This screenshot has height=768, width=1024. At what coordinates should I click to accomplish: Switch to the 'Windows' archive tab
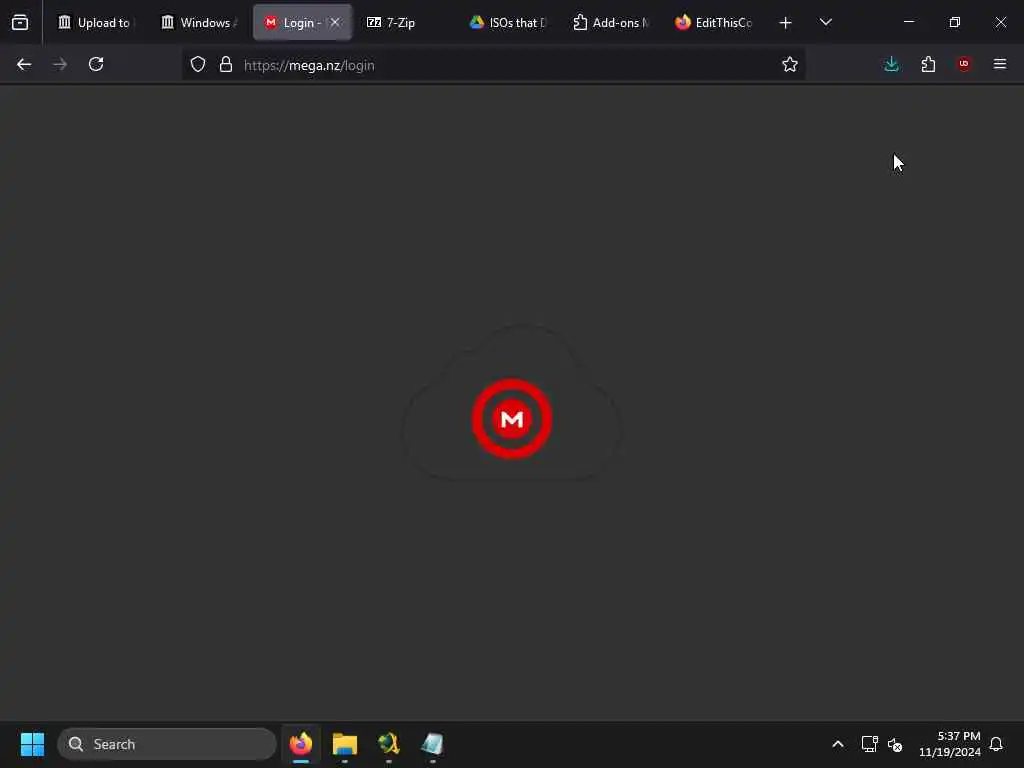pos(199,23)
